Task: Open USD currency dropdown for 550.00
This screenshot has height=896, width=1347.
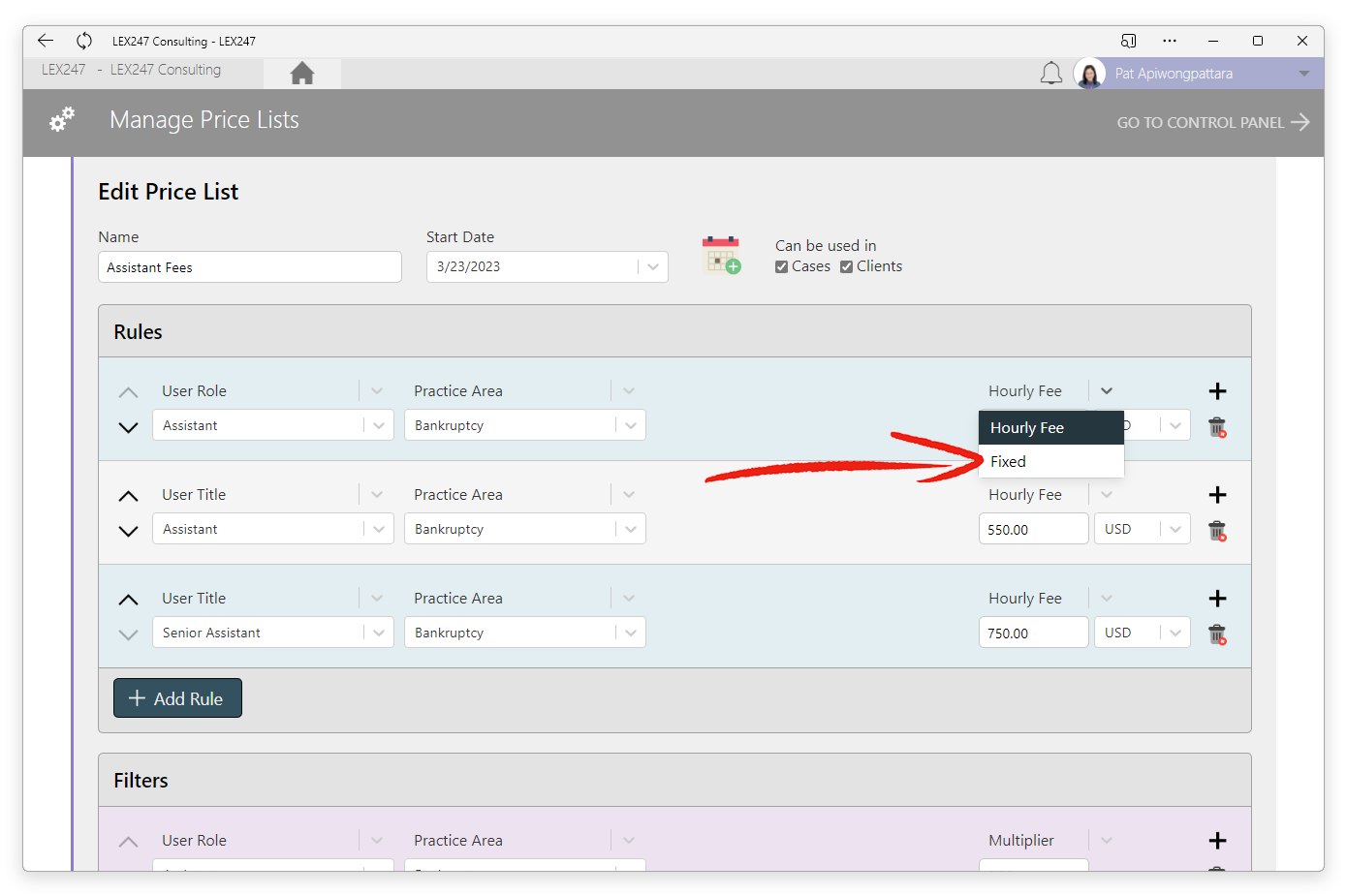Action: coord(1175,529)
